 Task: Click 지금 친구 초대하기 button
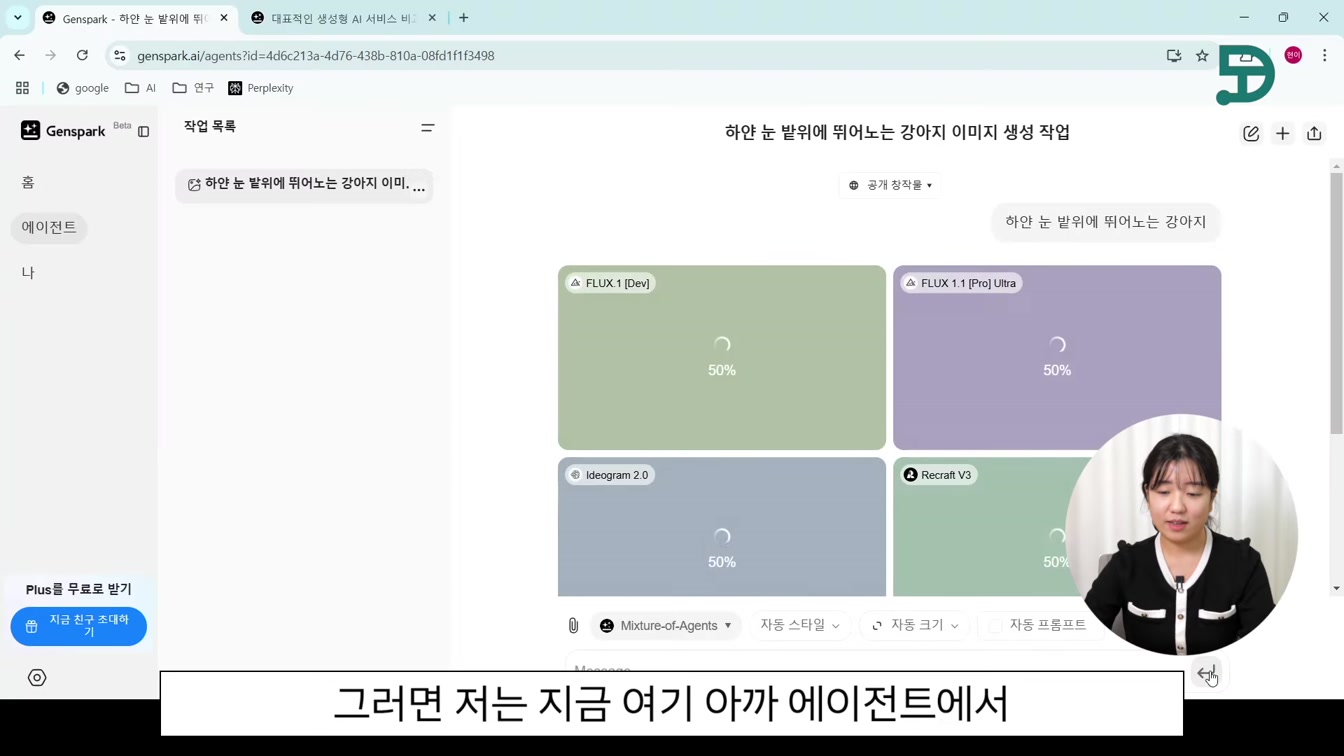(x=78, y=626)
